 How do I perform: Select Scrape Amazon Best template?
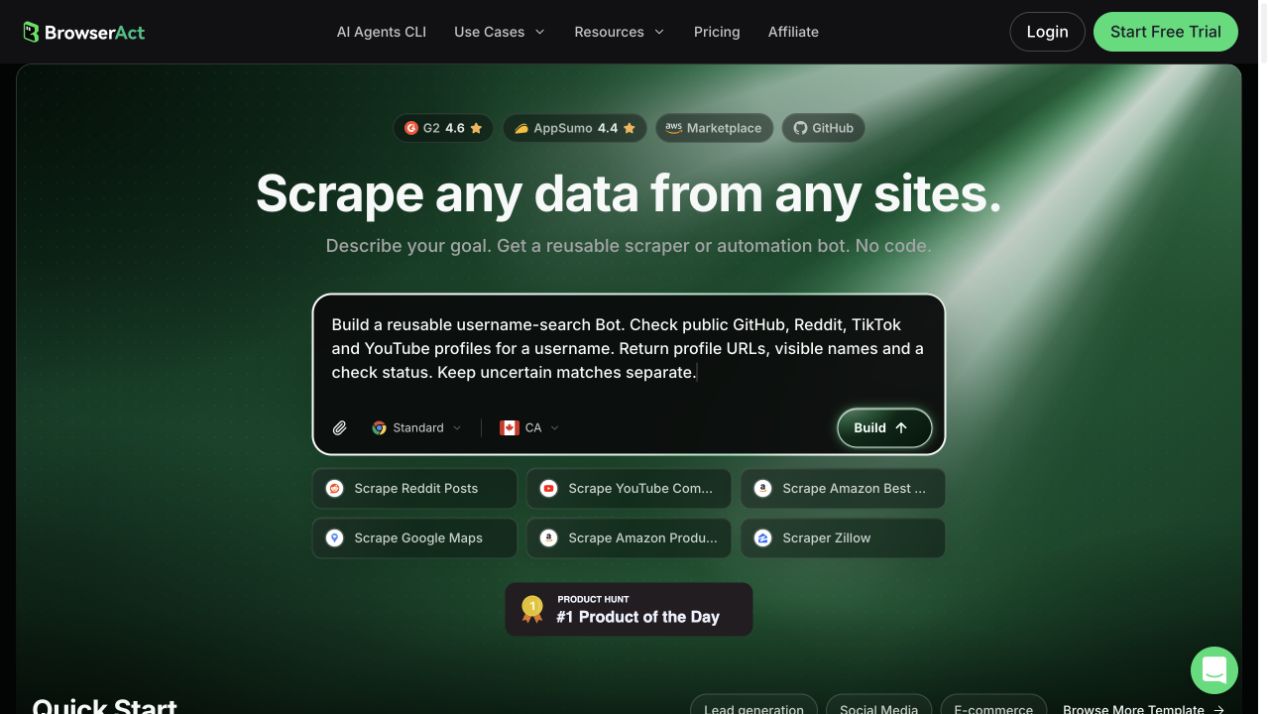(x=843, y=489)
